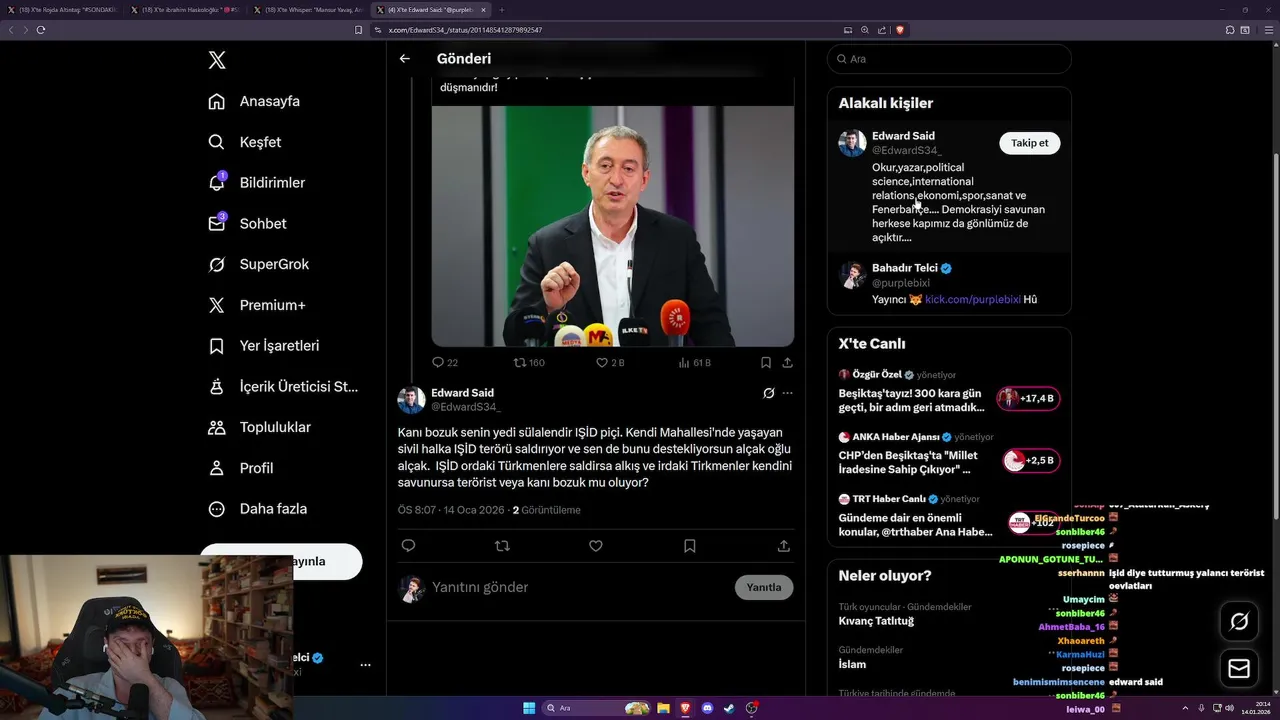Open the quoted post's photo

pyautogui.click(x=613, y=226)
